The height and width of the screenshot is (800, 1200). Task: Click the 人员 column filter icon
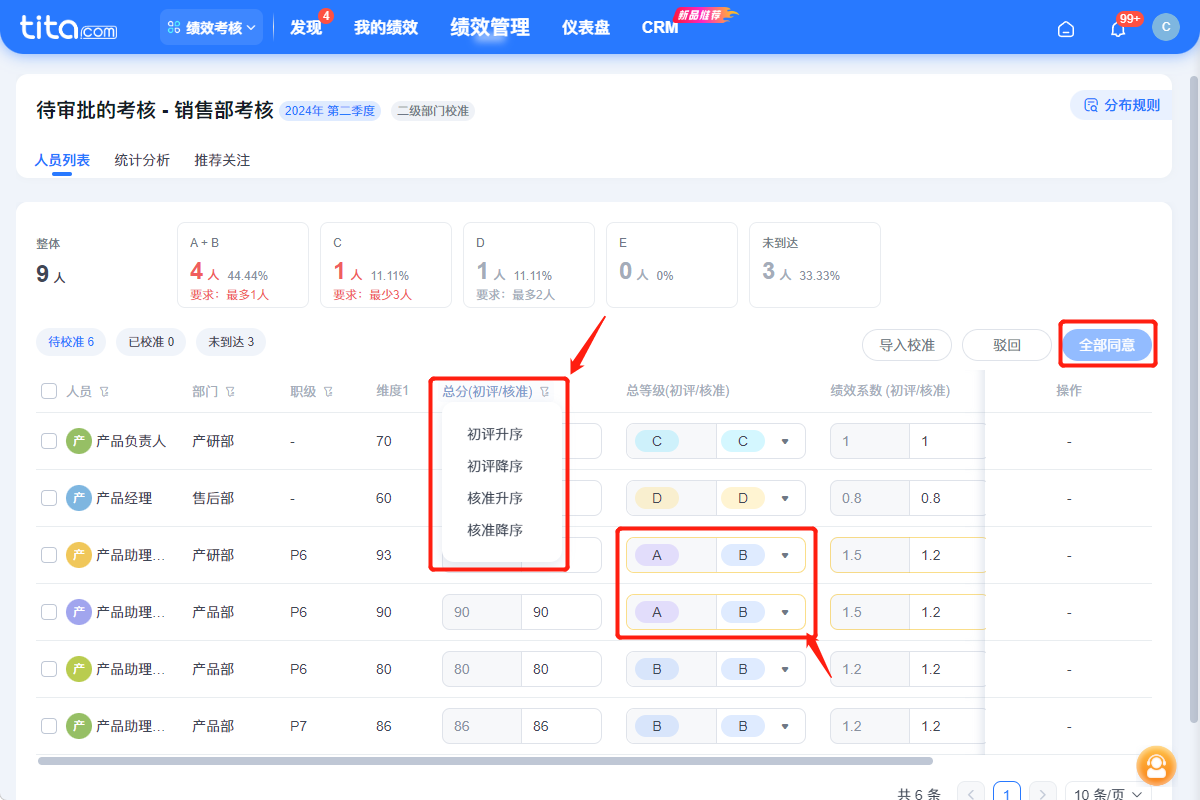pos(104,392)
